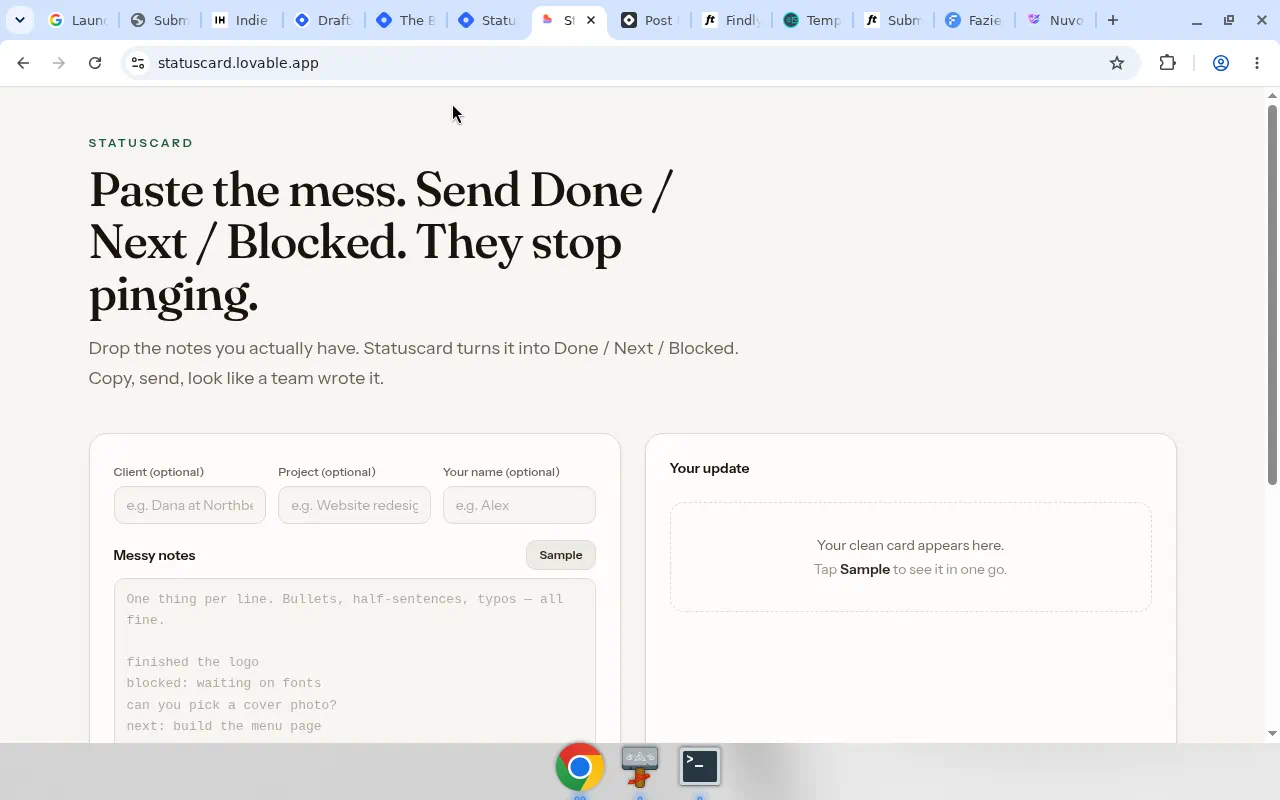
Task: Click the STATUSCARD brand label
Action: tap(141, 143)
